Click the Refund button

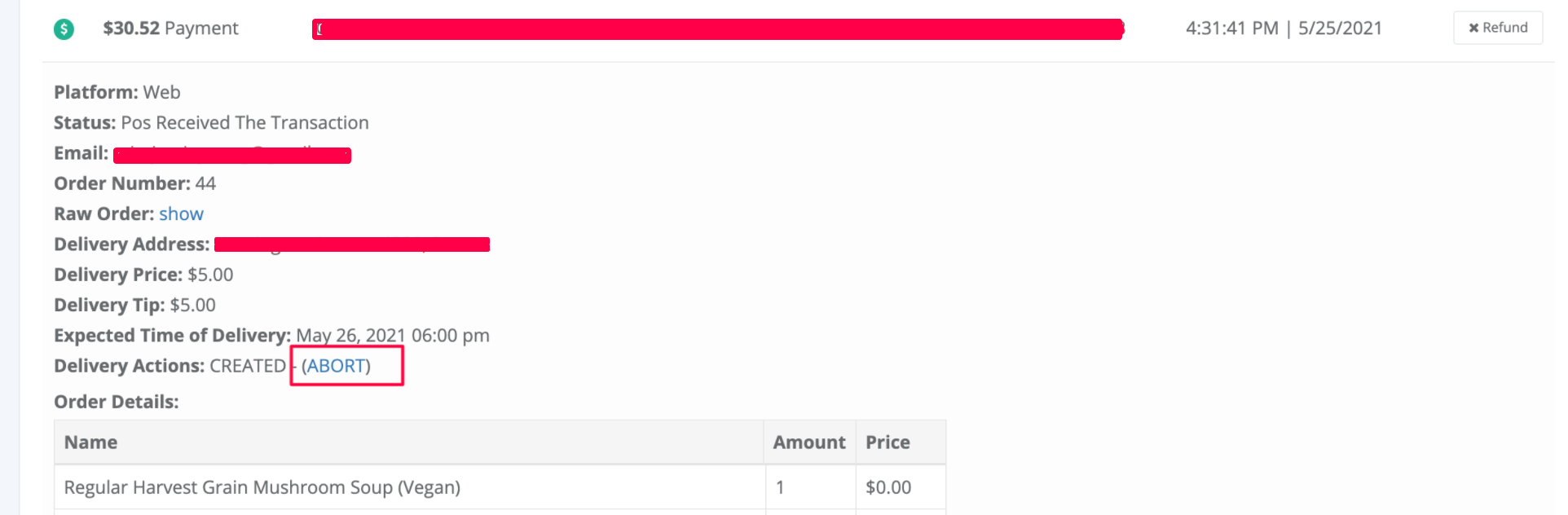click(1498, 28)
